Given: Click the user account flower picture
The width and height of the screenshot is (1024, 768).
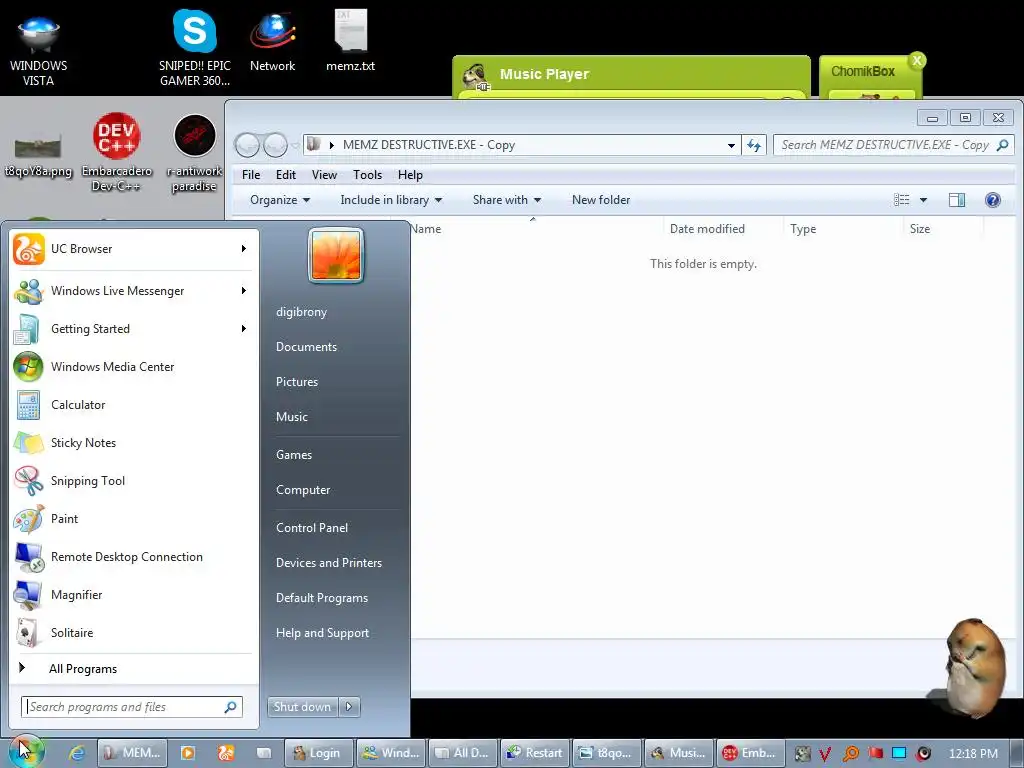Looking at the screenshot, I should pos(336,255).
